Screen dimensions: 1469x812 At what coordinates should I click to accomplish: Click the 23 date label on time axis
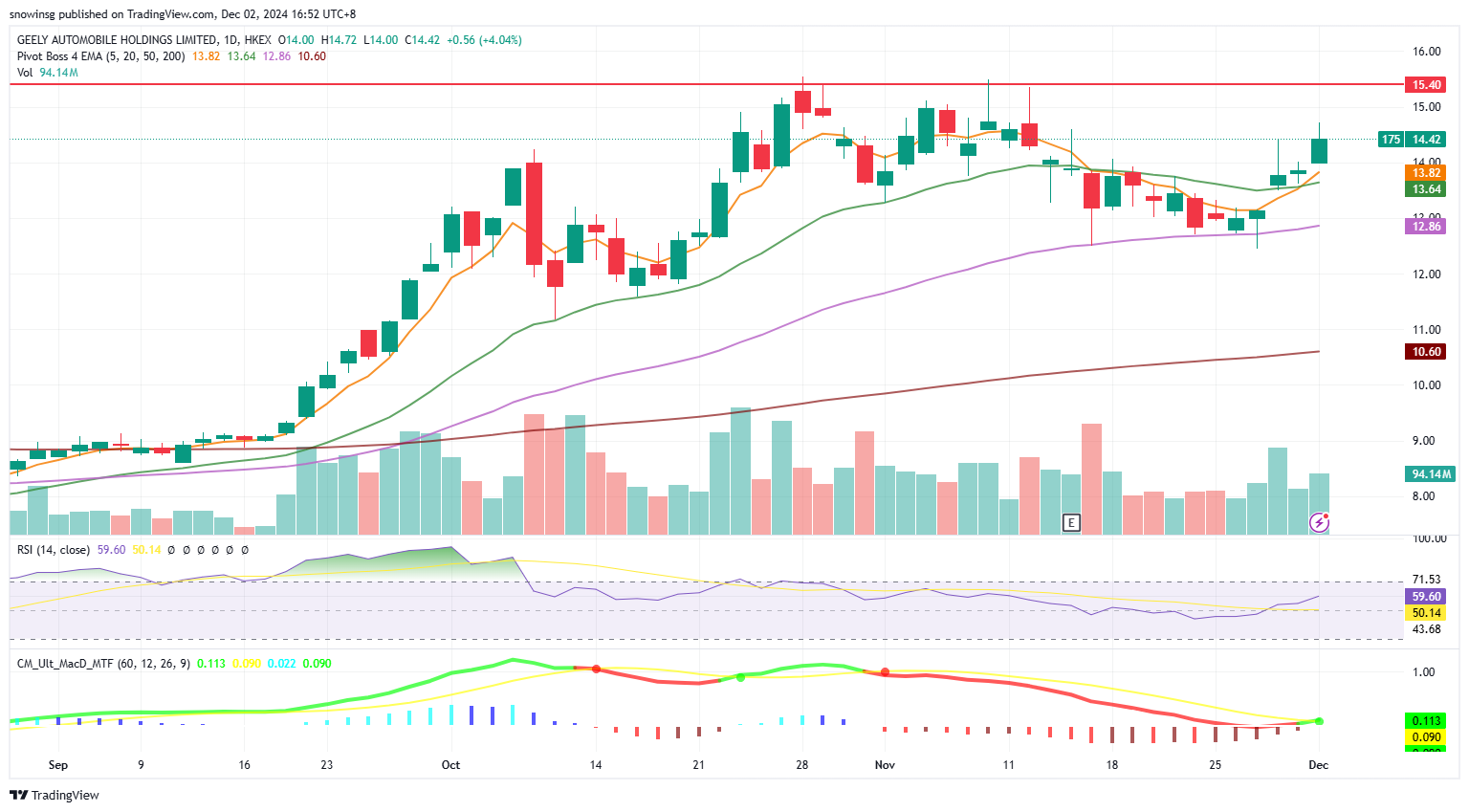coord(327,765)
